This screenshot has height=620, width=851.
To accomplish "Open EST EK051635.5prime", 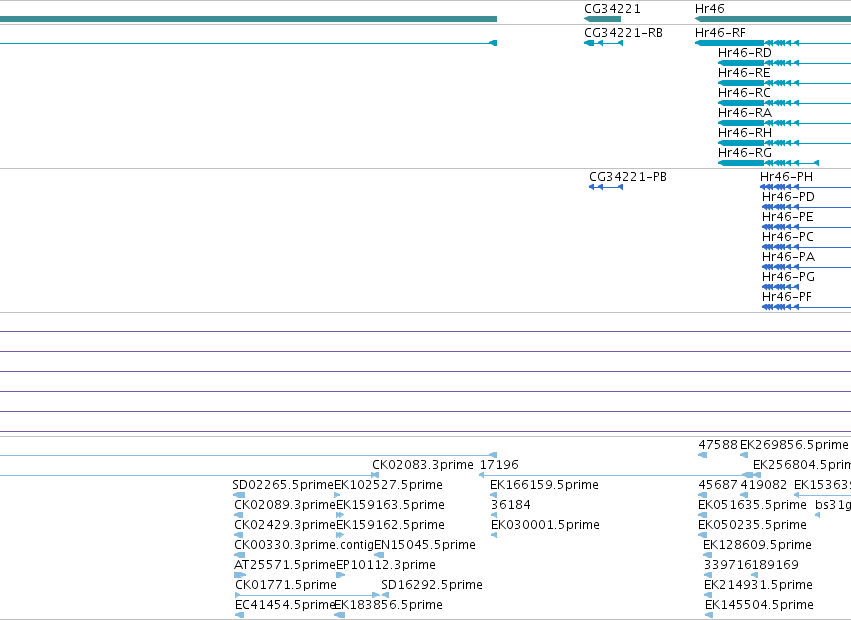I will click(x=752, y=505).
